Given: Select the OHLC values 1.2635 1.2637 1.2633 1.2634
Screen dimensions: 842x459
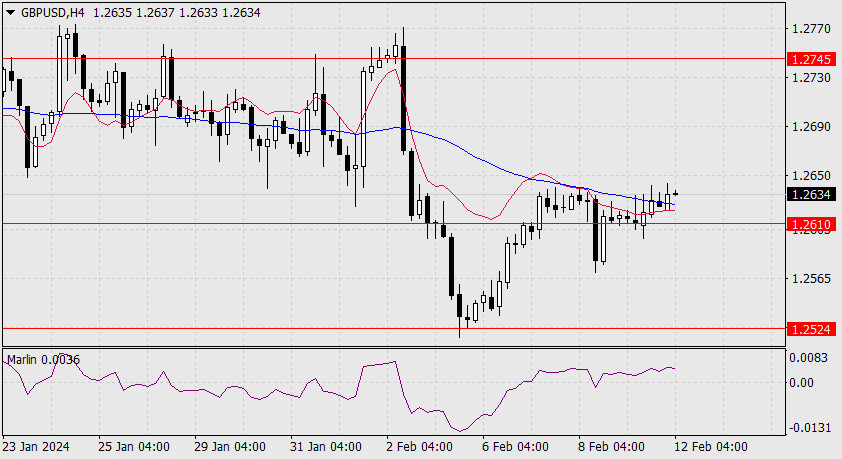Looking at the screenshot, I should pos(177,12).
